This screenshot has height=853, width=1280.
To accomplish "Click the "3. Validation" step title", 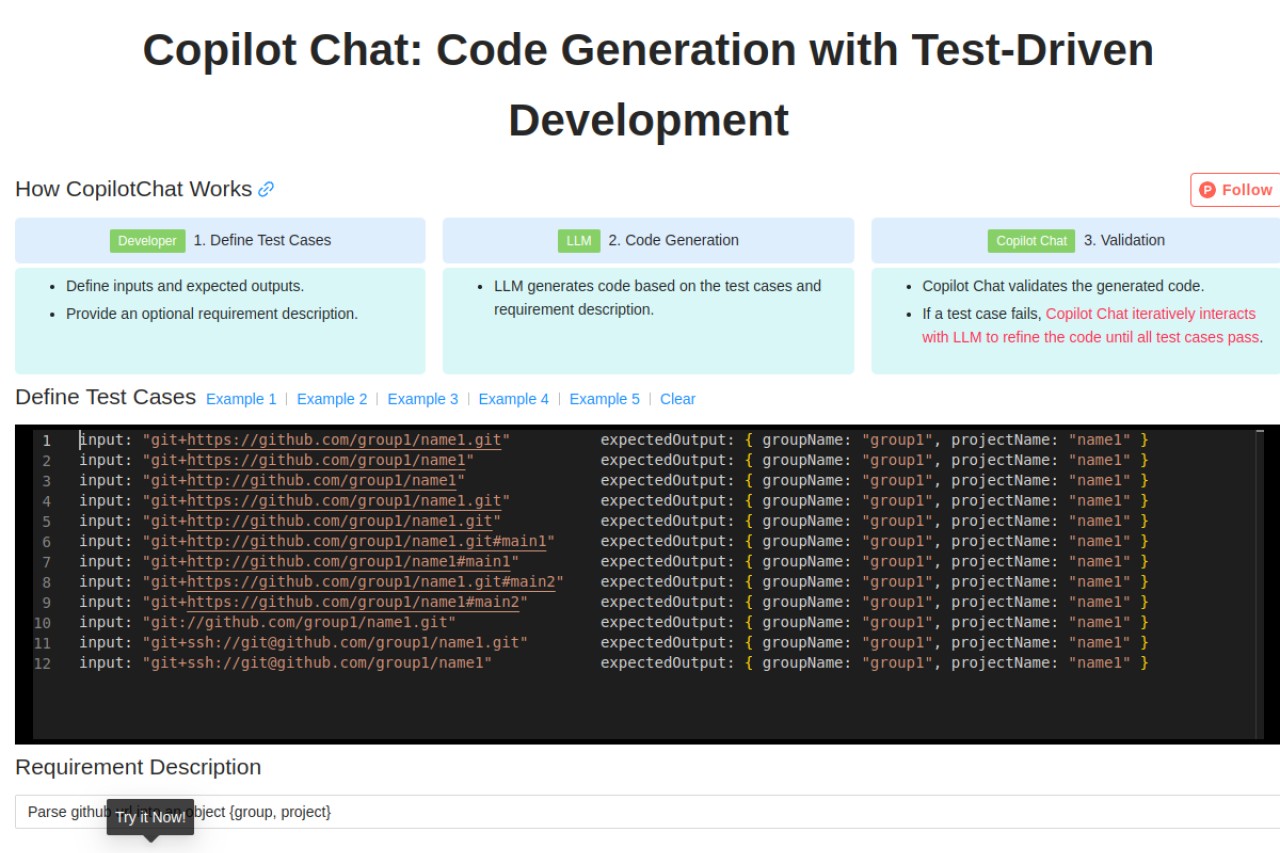I will 1124,240.
